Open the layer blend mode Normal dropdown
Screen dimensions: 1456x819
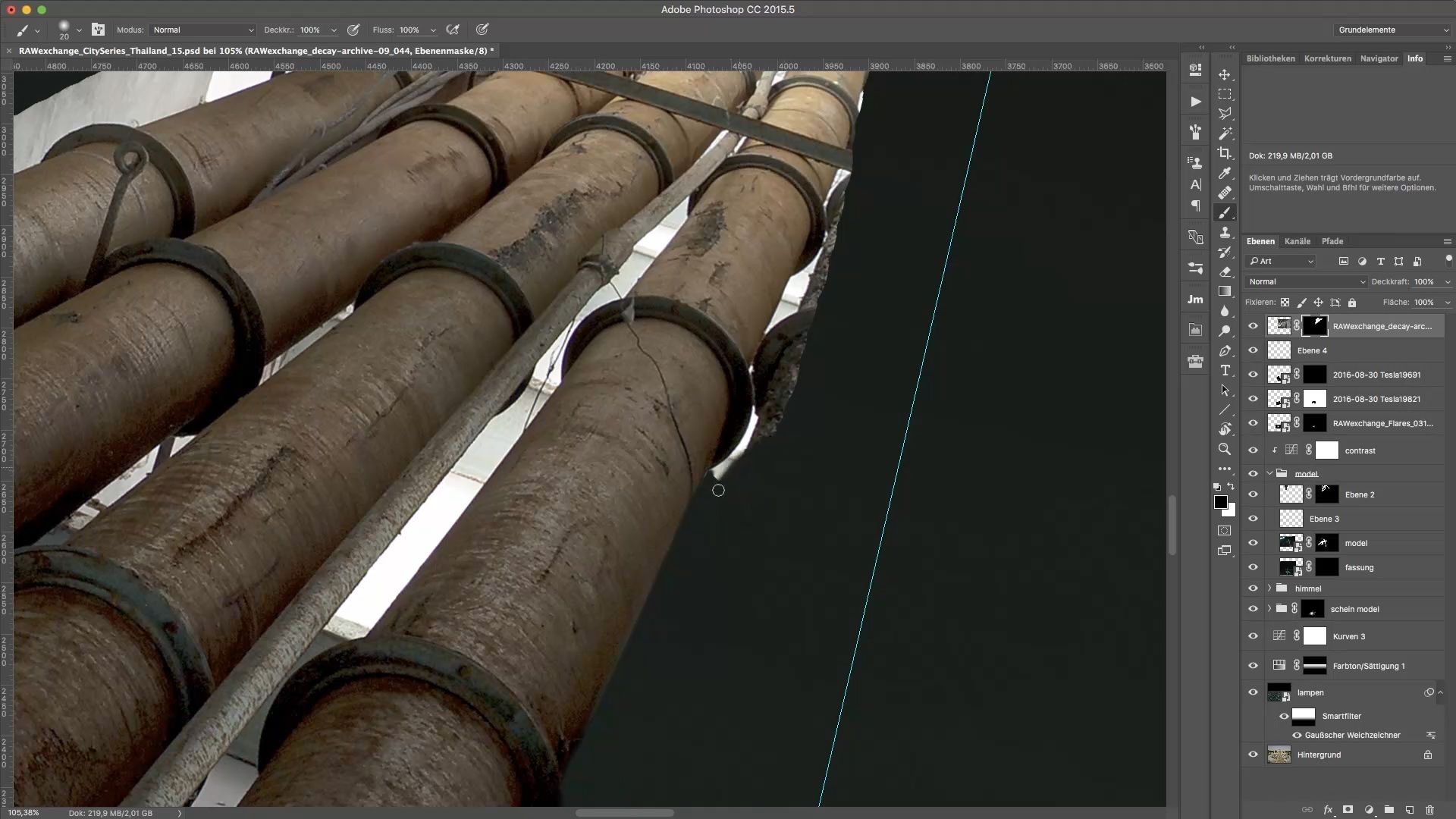(1306, 281)
